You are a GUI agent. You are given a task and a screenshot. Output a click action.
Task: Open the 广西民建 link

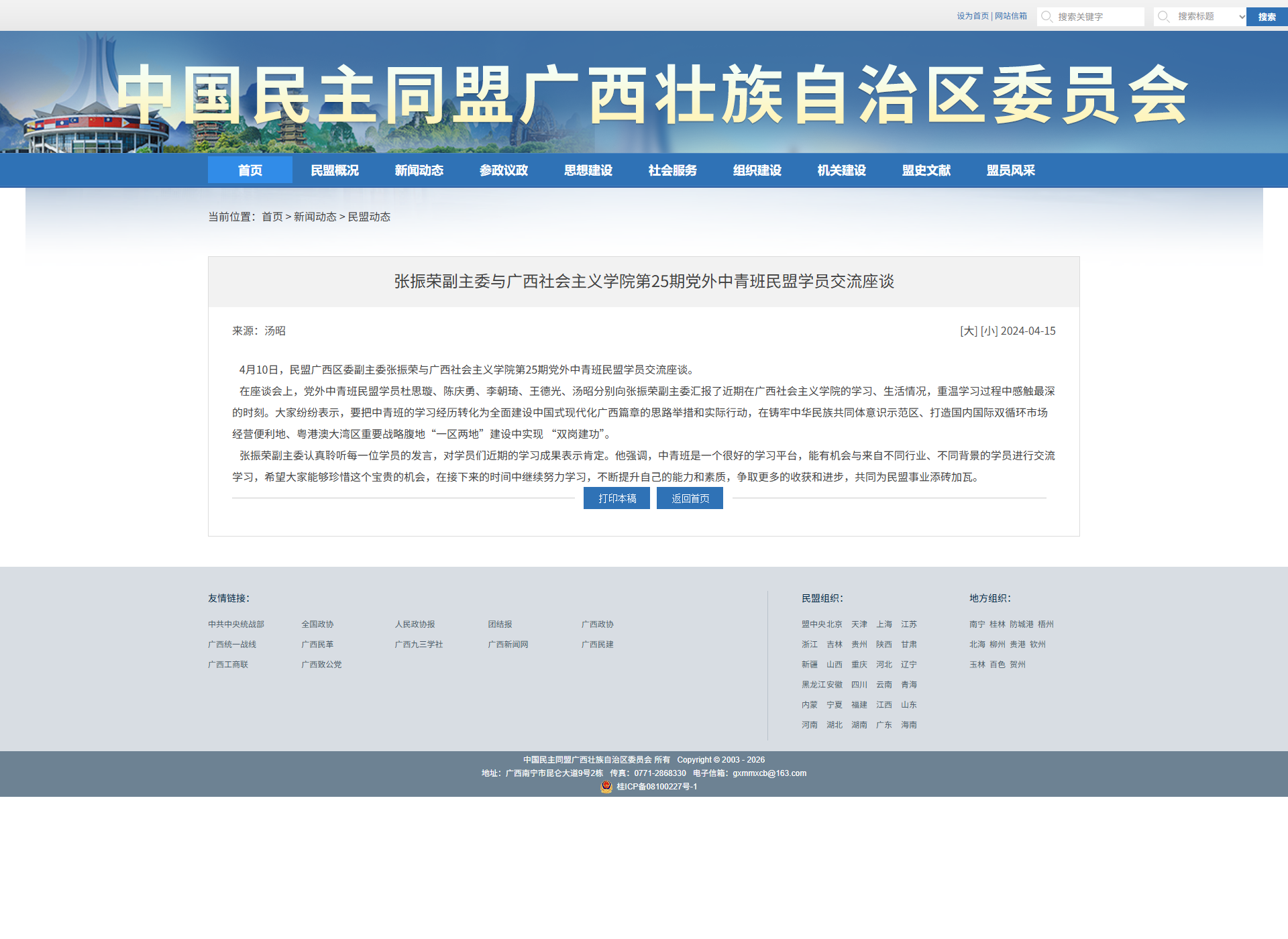pyautogui.click(x=597, y=645)
